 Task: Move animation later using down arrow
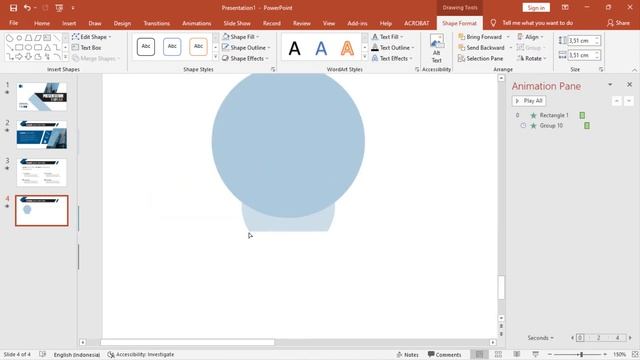(629, 101)
